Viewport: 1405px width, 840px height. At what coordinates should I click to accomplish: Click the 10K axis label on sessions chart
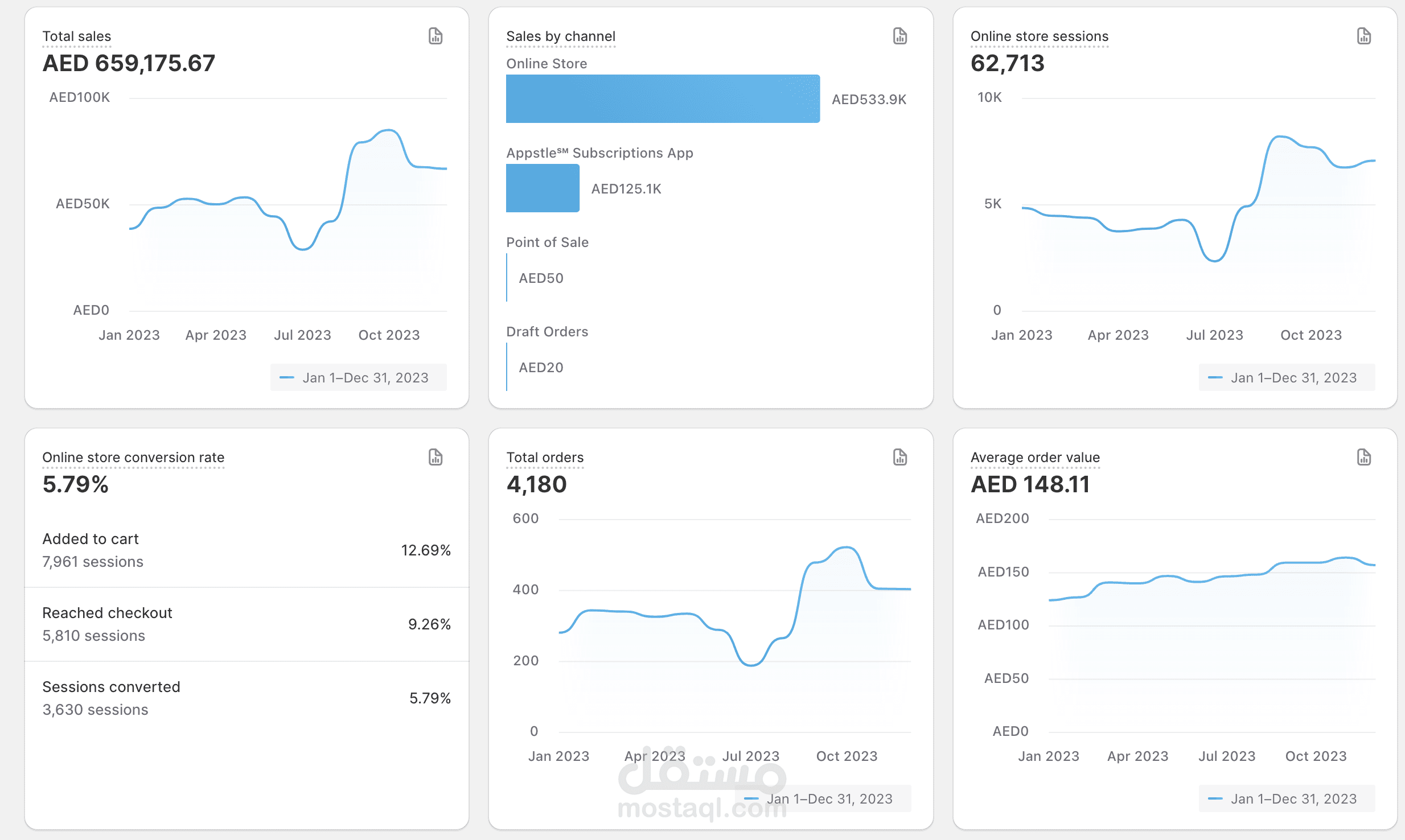click(989, 97)
